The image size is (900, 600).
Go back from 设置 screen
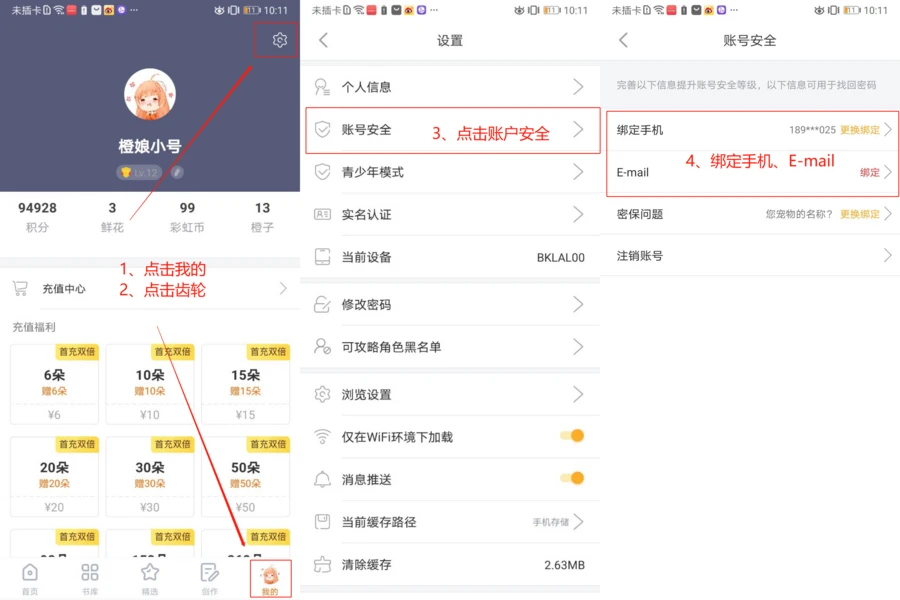click(x=324, y=40)
